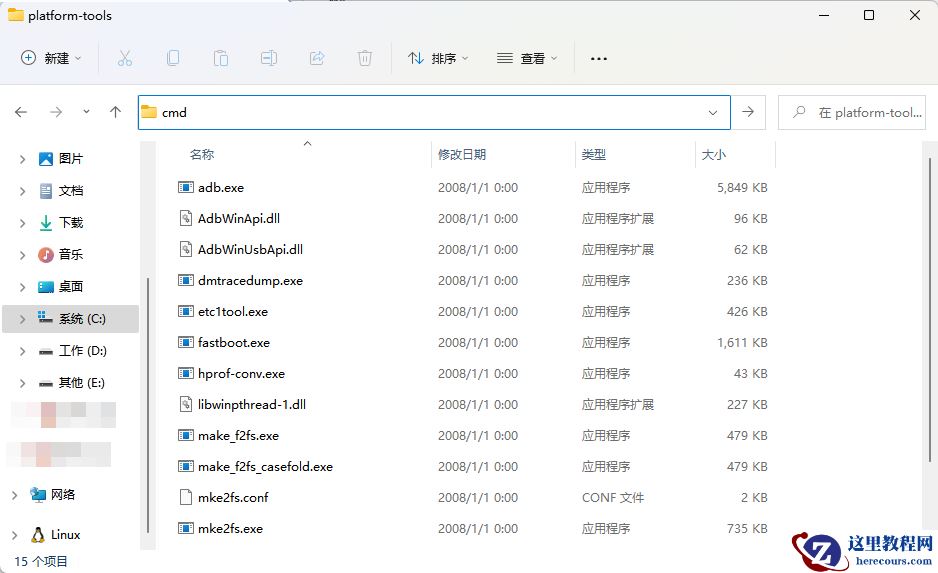The width and height of the screenshot is (938, 573).
Task: Click the address bar showing cmd
Action: (x=434, y=112)
